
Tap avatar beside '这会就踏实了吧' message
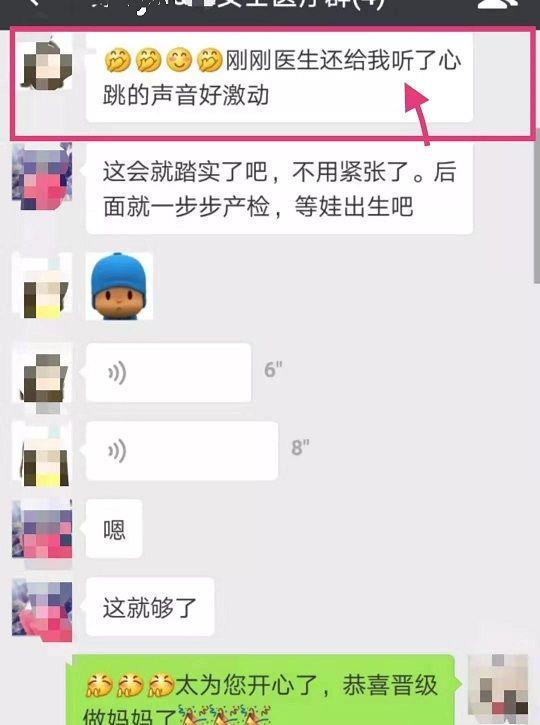pyautogui.click(x=42, y=176)
